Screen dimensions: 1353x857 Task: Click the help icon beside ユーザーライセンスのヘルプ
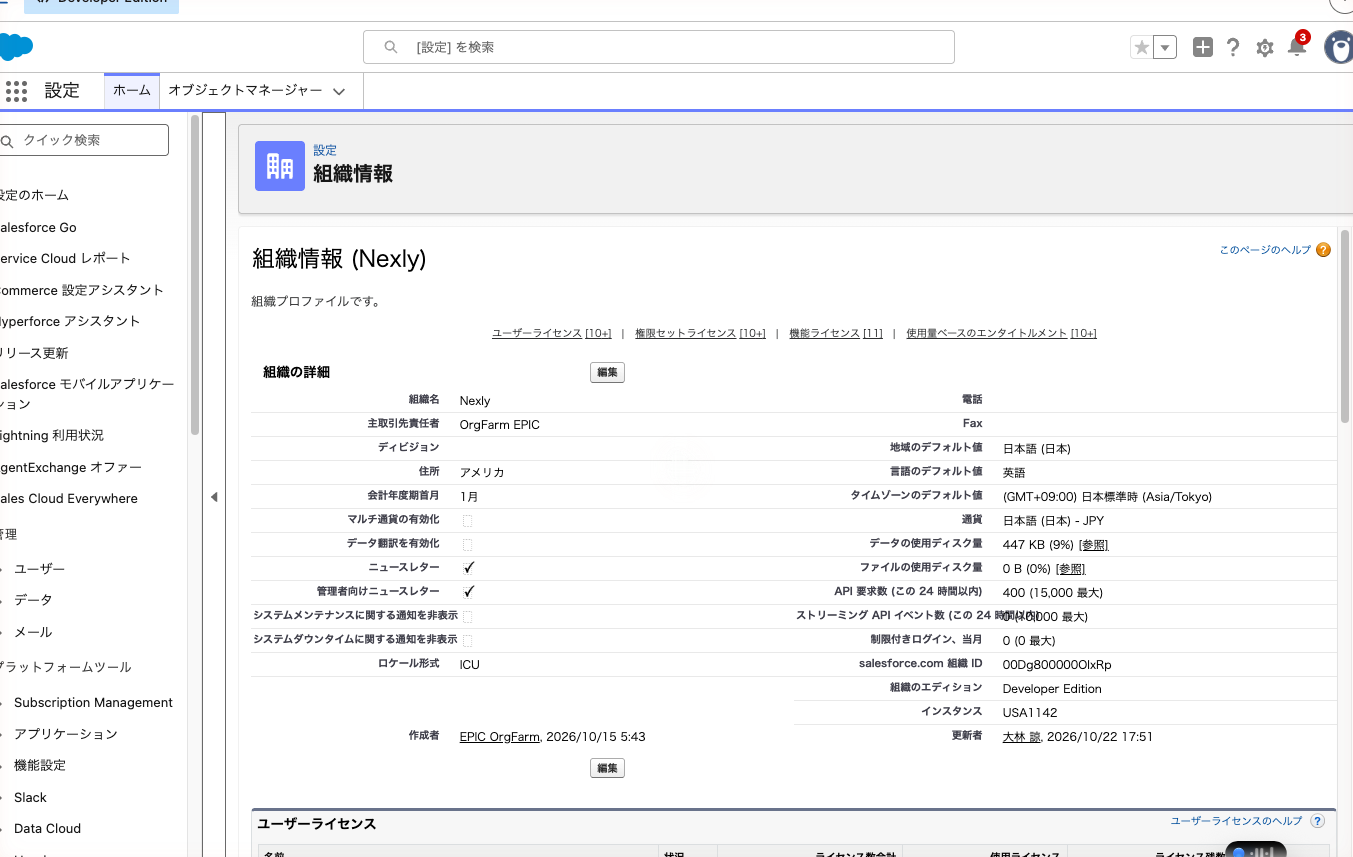coord(1317,821)
